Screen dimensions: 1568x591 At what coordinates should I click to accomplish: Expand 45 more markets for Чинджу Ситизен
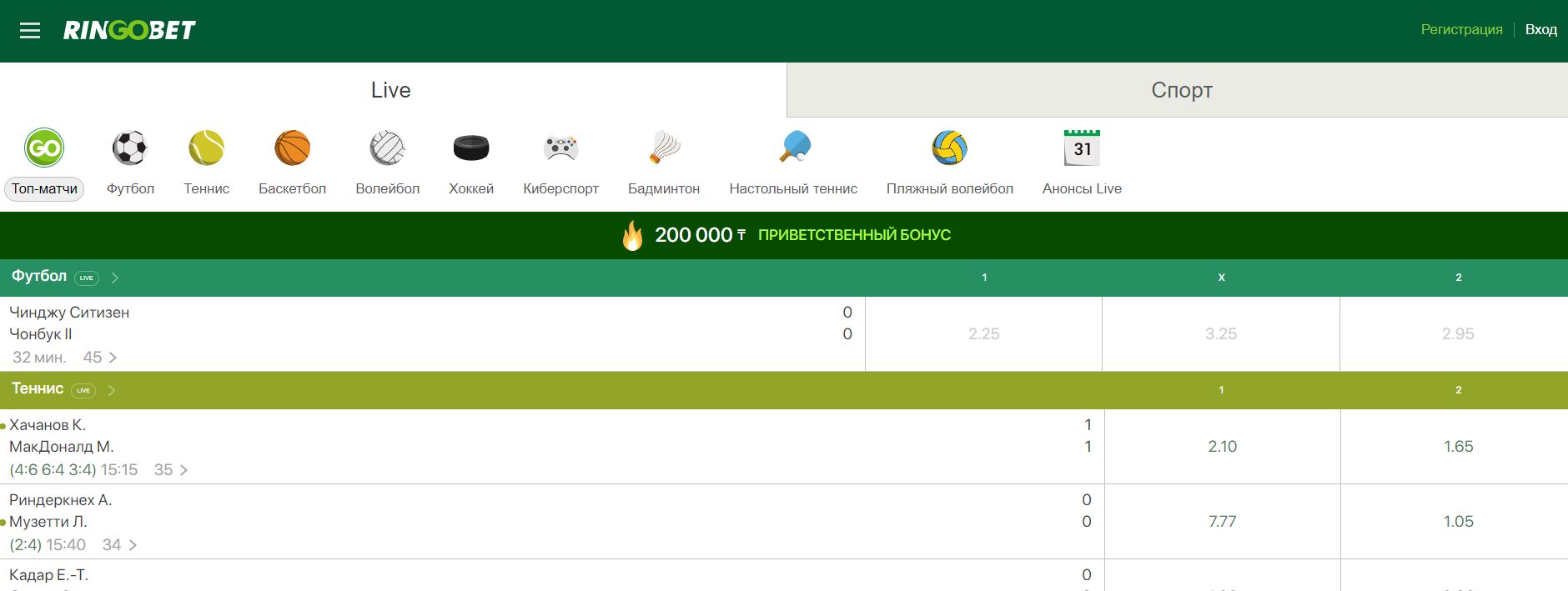click(100, 358)
